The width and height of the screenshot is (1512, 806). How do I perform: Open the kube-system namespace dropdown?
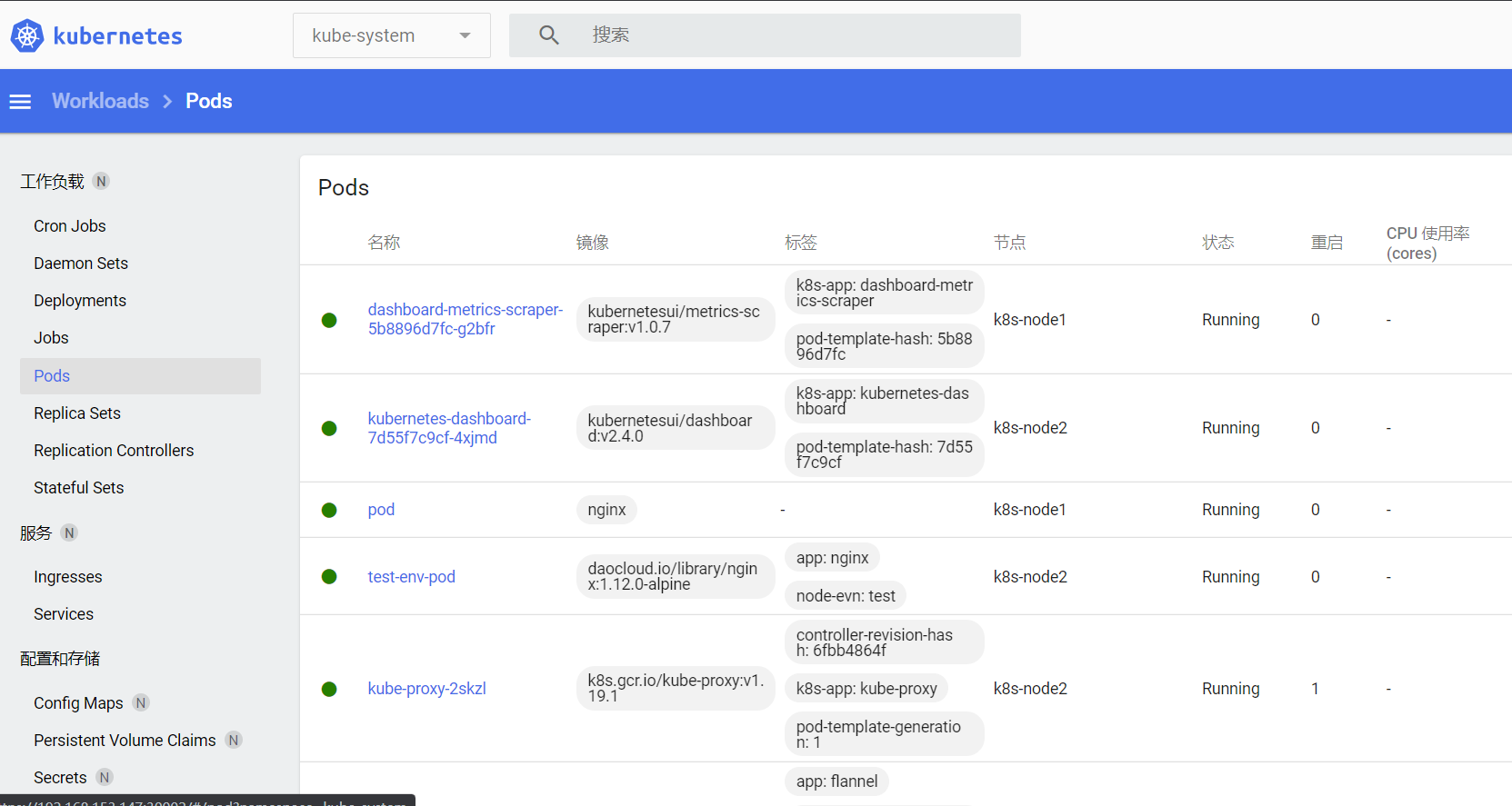tap(391, 35)
